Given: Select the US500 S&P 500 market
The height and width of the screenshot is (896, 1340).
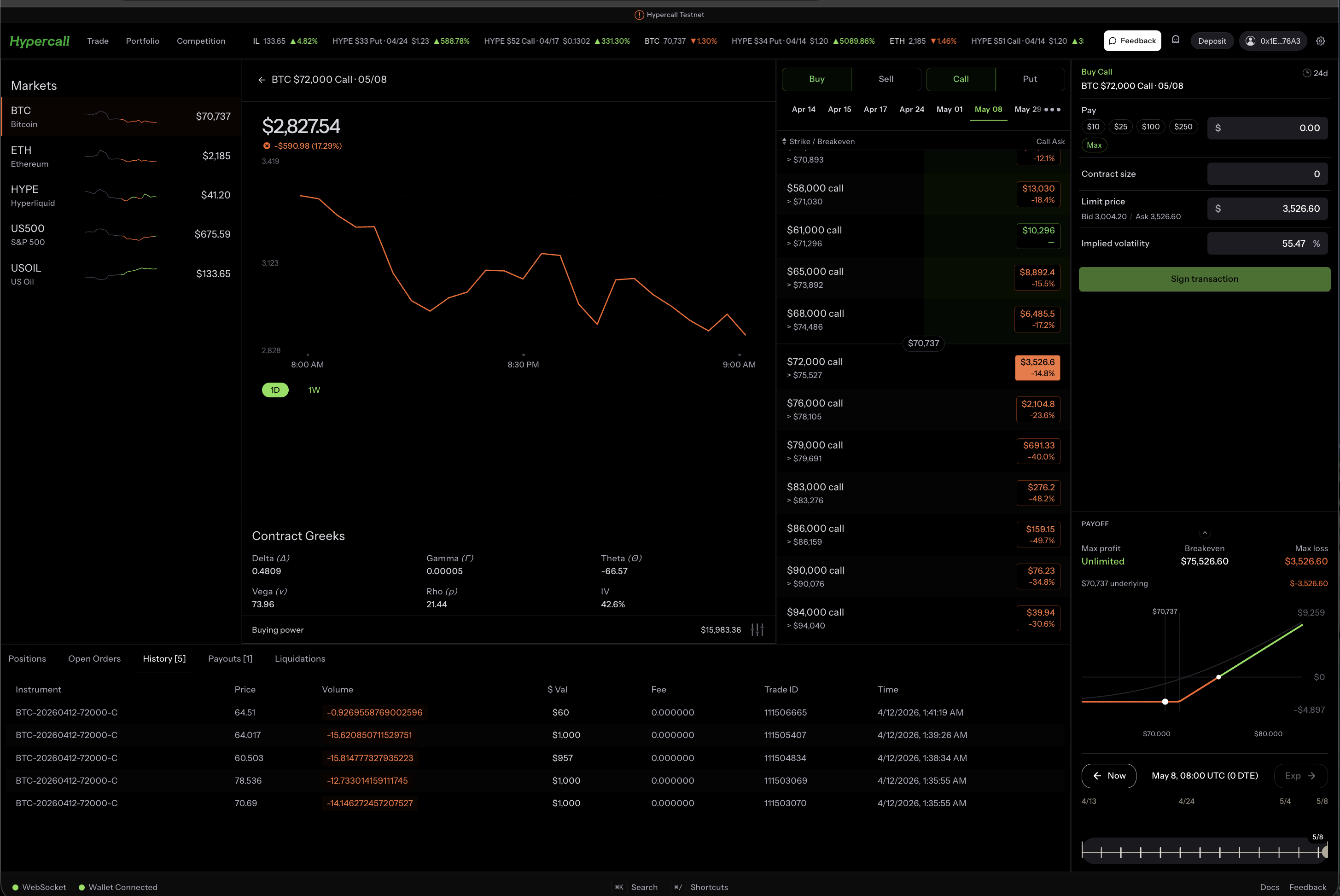Looking at the screenshot, I should coord(121,234).
